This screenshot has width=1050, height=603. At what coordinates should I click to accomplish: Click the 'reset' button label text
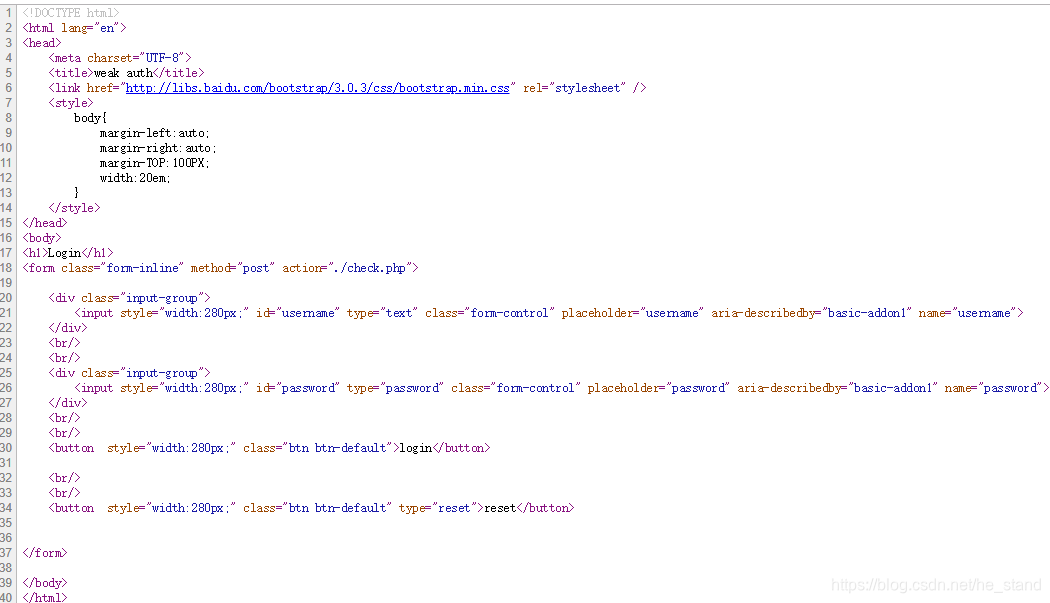click(500, 508)
